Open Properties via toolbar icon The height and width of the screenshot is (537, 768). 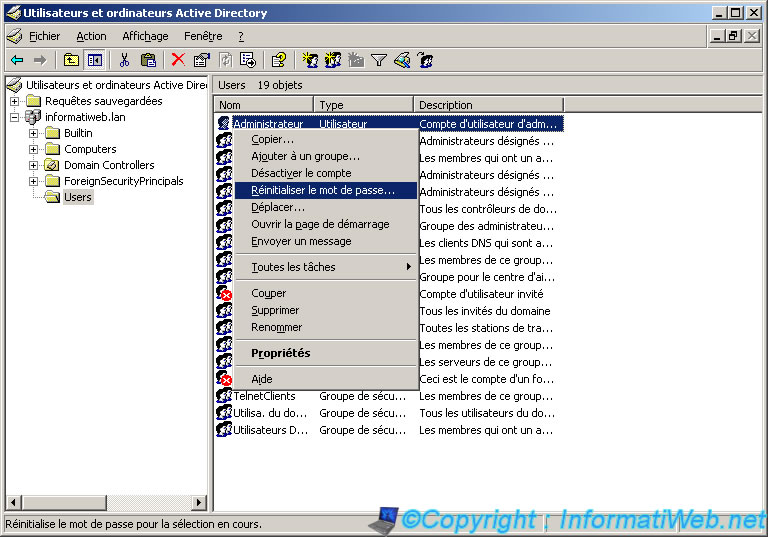click(202, 60)
